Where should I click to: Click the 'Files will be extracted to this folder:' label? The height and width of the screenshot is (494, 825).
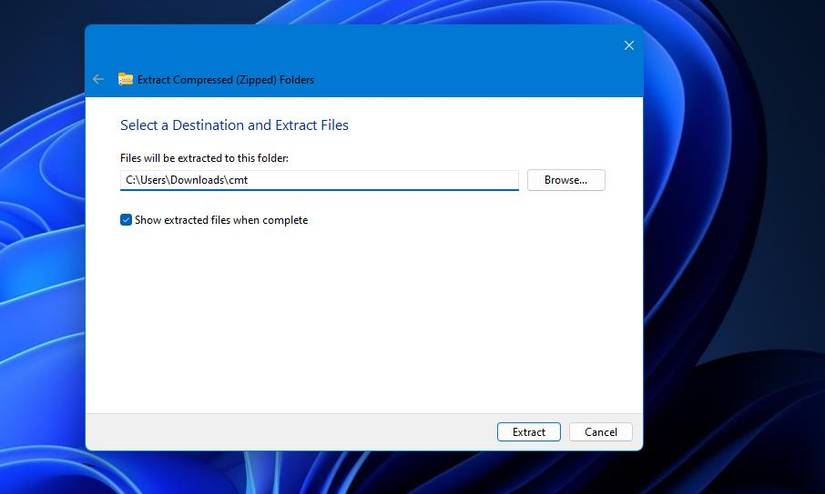[204, 158]
